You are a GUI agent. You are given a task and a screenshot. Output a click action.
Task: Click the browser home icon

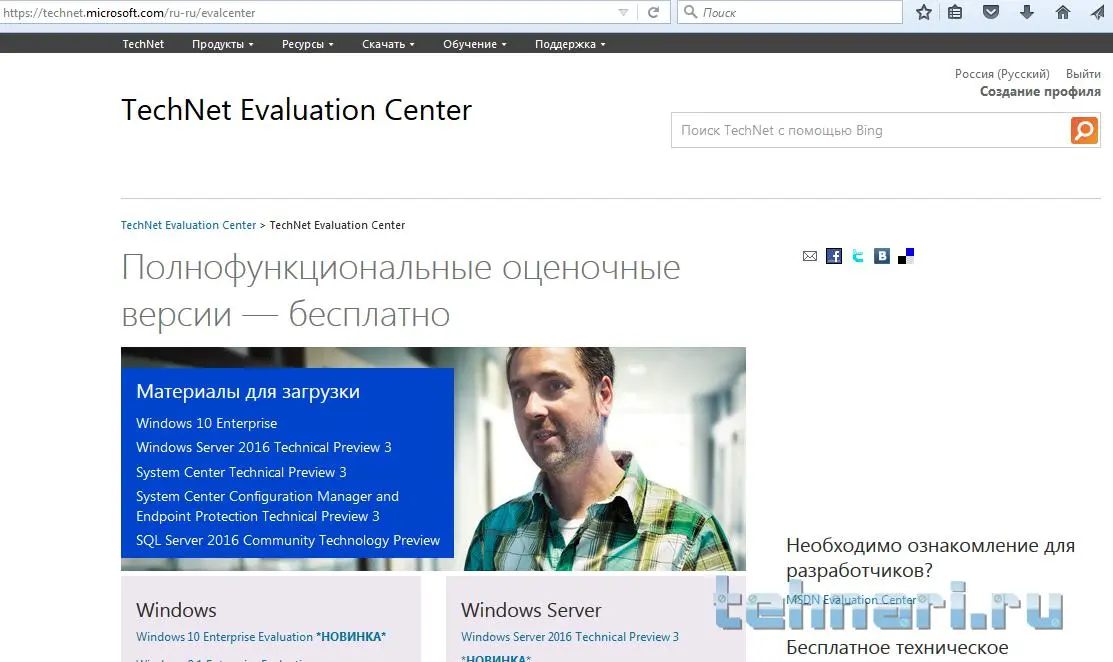[1063, 12]
